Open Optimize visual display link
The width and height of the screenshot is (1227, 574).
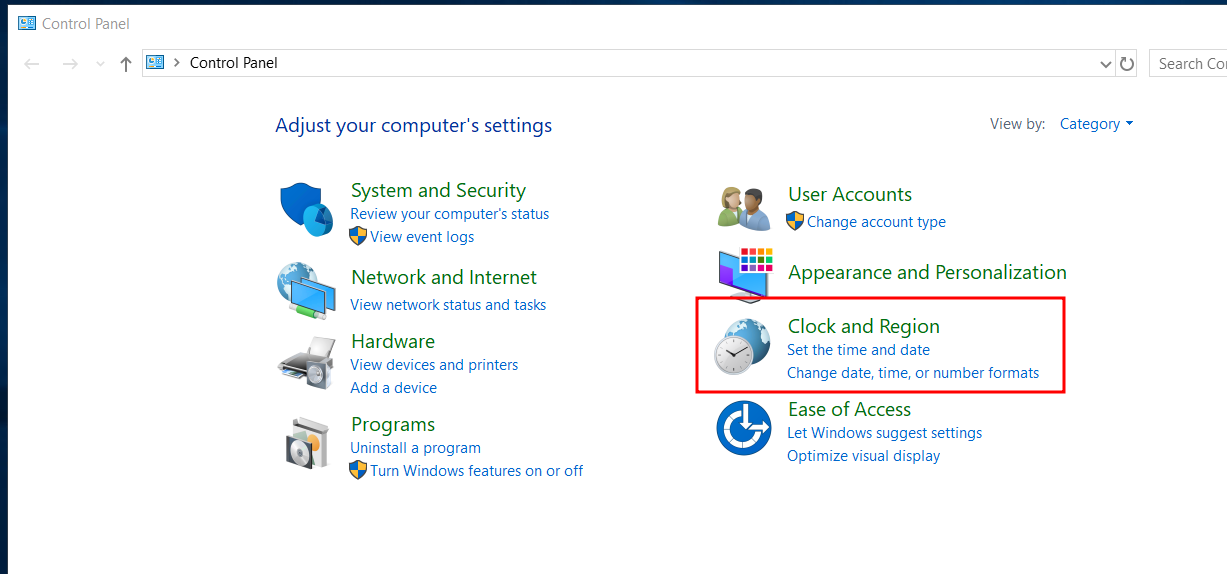tap(863, 456)
